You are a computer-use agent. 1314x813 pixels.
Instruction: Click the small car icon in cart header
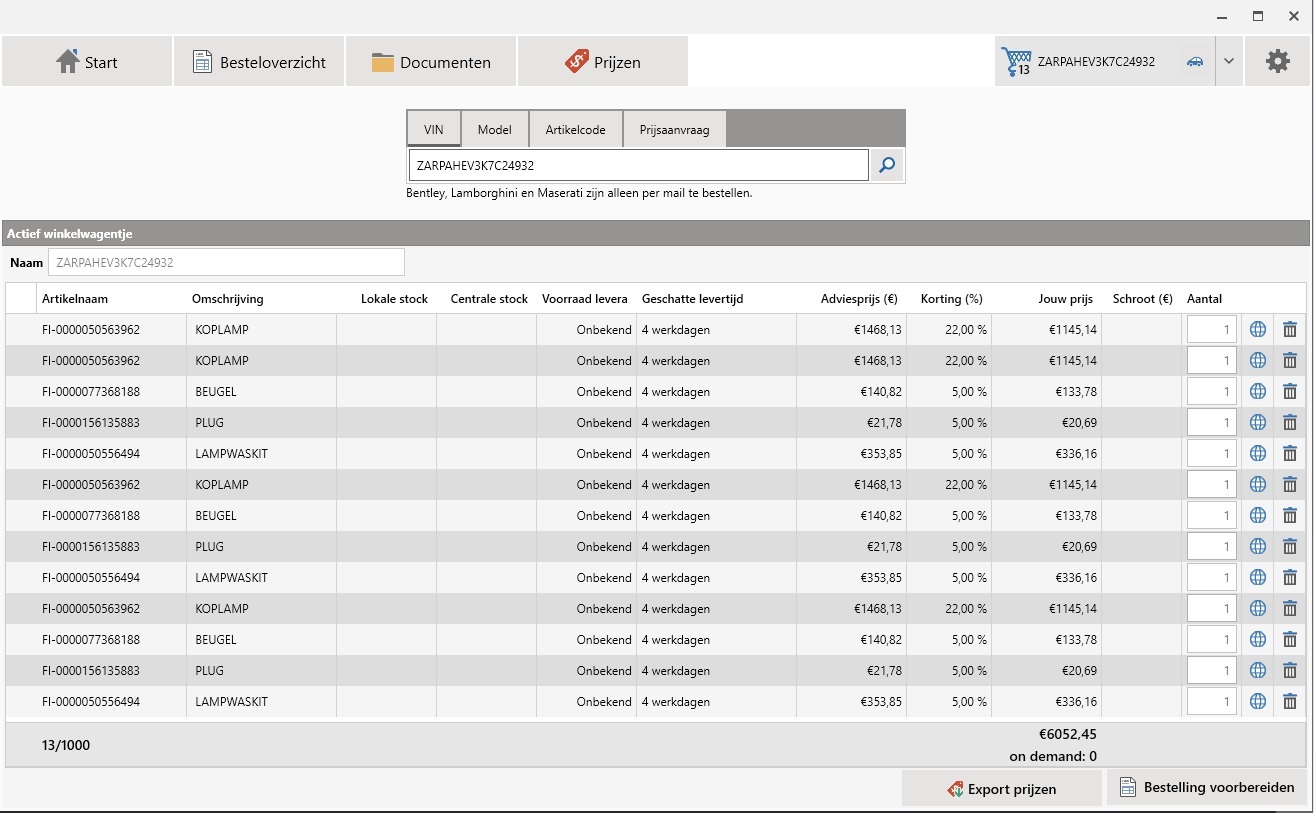pyautogui.click(x=1194, y=62)
